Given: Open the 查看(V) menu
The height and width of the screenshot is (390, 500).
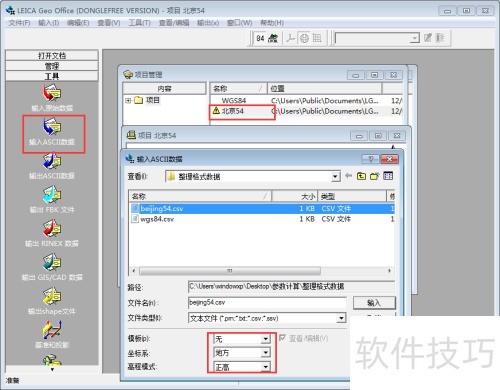Looking at the screenshot, I should (109, 23).
